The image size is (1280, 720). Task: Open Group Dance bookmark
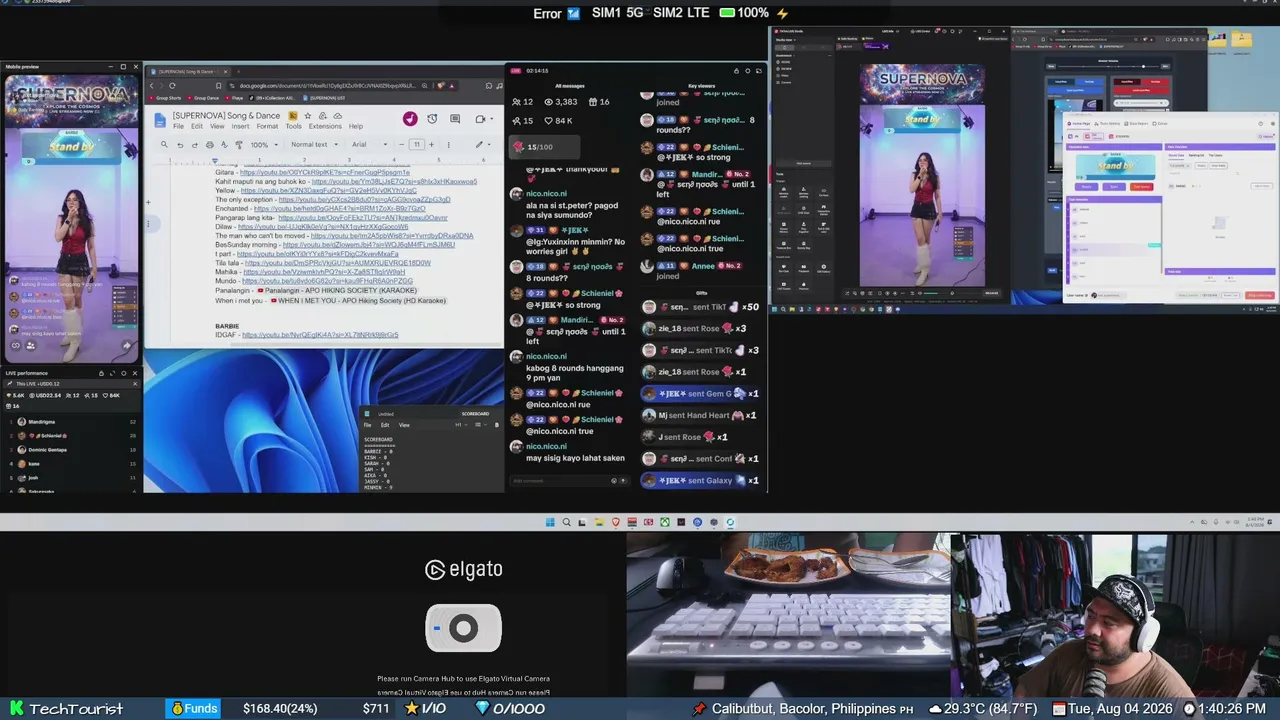pyautogui.click(x=203, y=98)
